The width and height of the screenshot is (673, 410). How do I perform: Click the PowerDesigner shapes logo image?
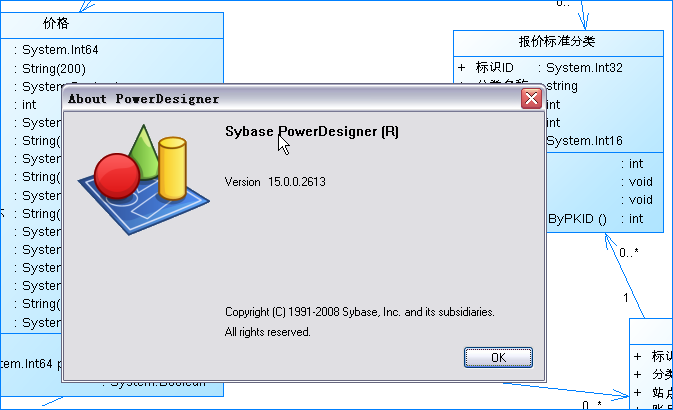tap(143, 179)
